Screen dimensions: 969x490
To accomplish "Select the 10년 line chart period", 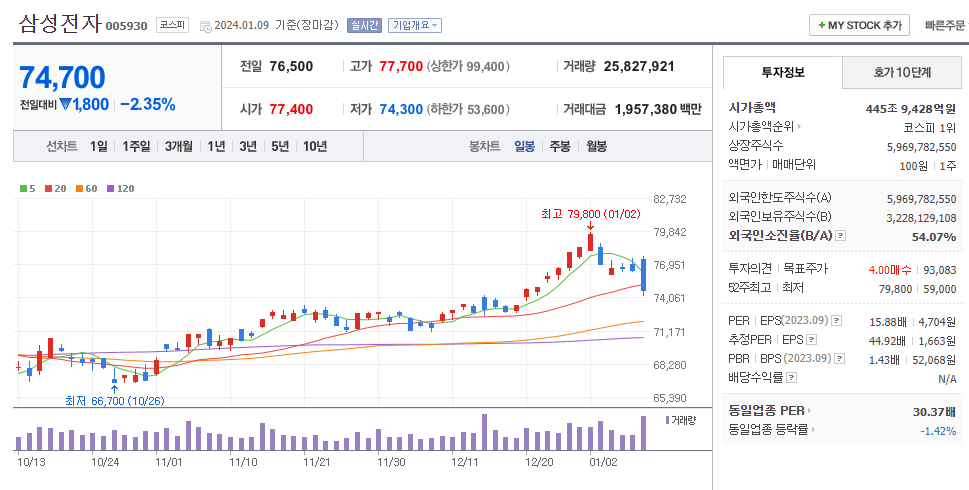I will click(315, 146).
